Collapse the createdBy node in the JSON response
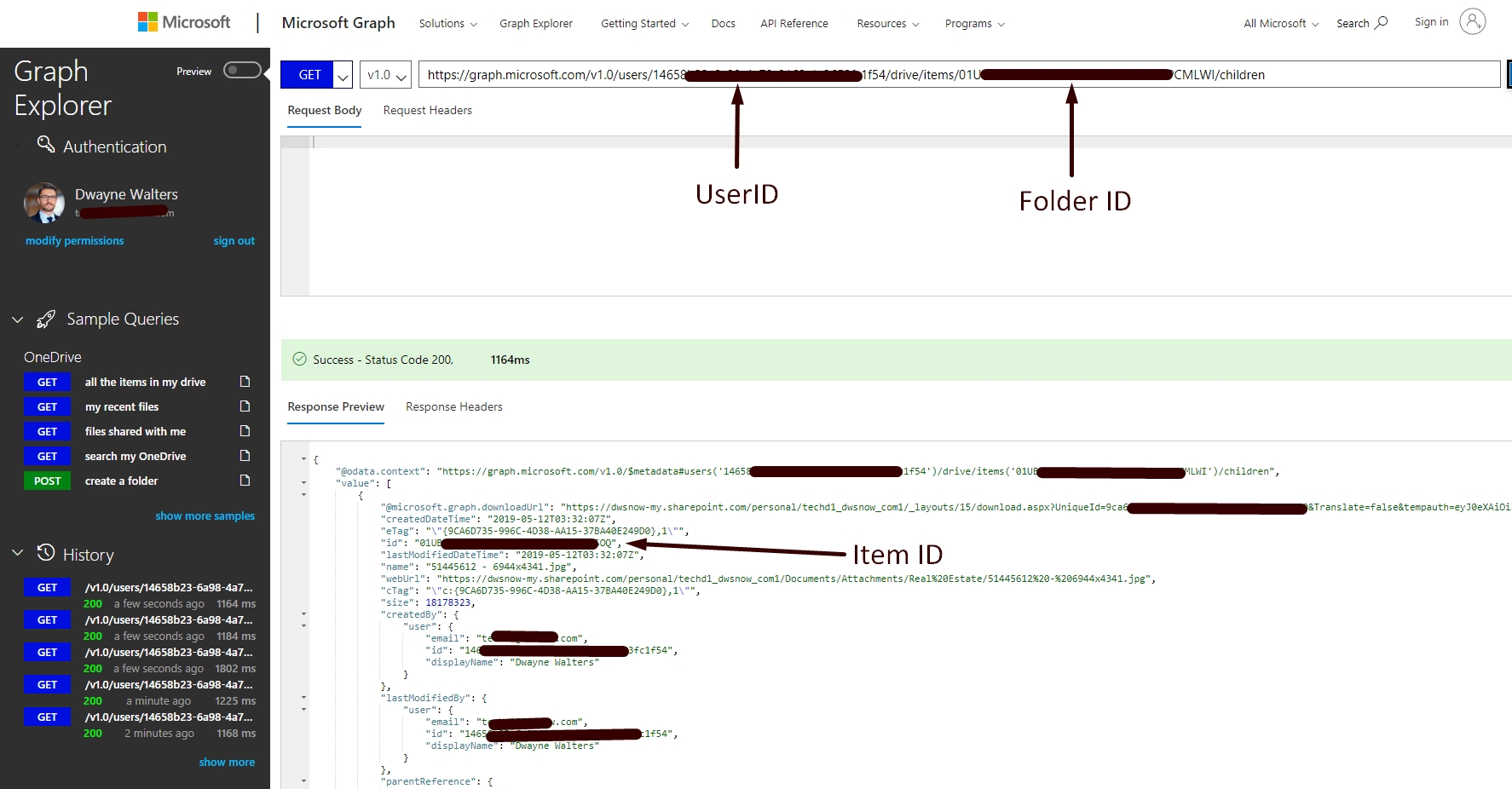 (x=303, y=614)
